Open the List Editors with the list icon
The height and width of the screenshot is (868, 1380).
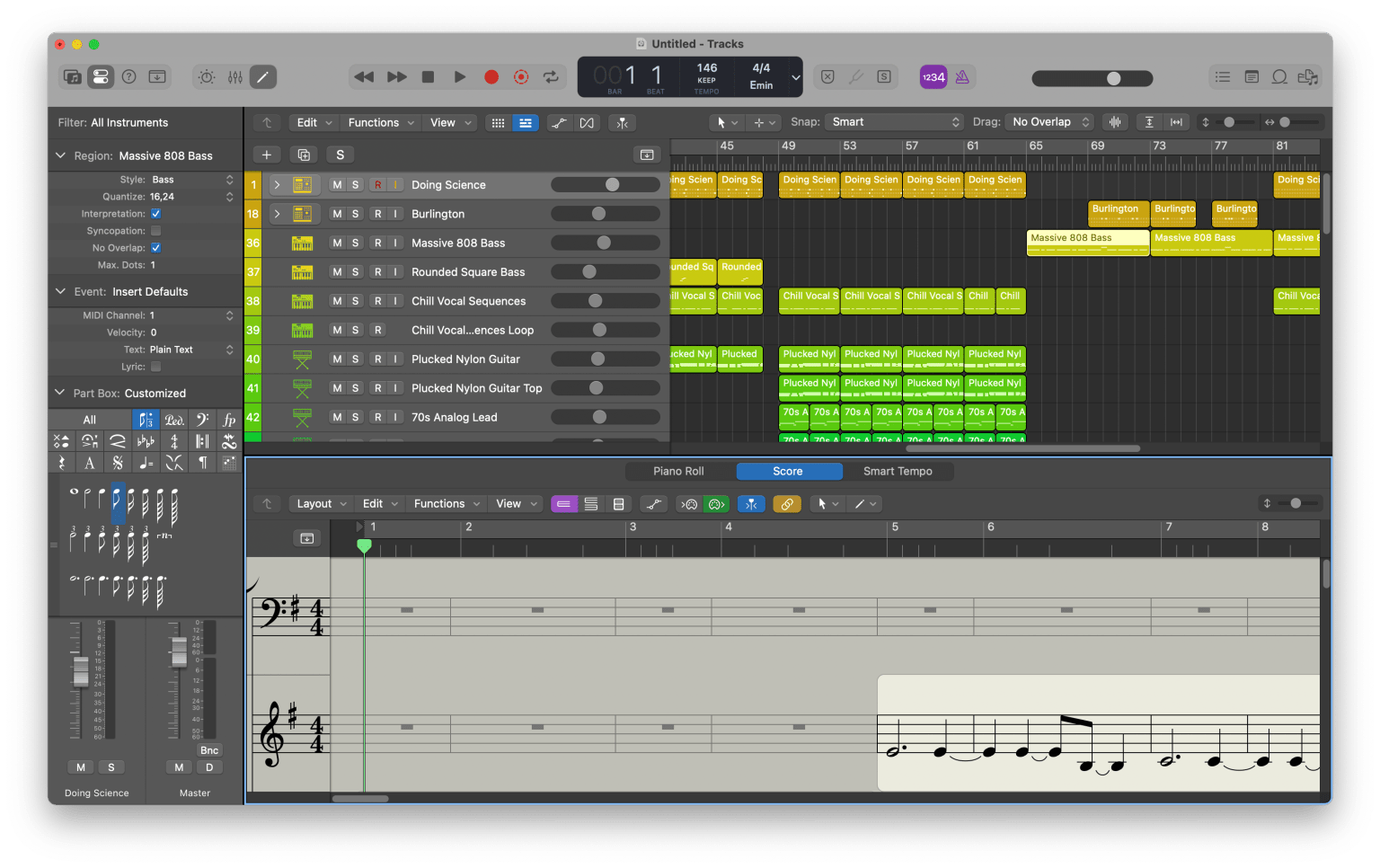[1222, 77]
